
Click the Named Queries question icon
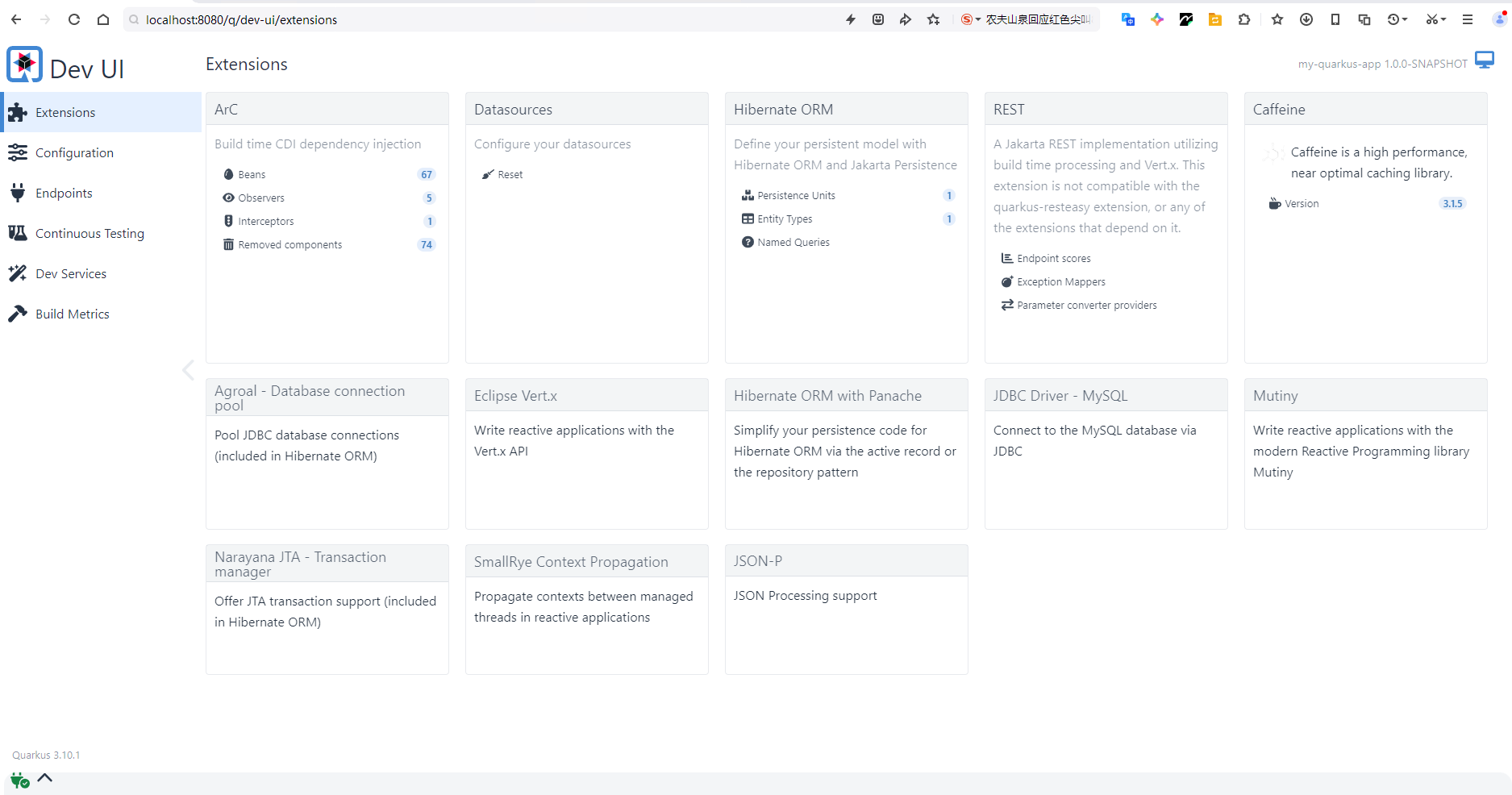coord(748,242)
